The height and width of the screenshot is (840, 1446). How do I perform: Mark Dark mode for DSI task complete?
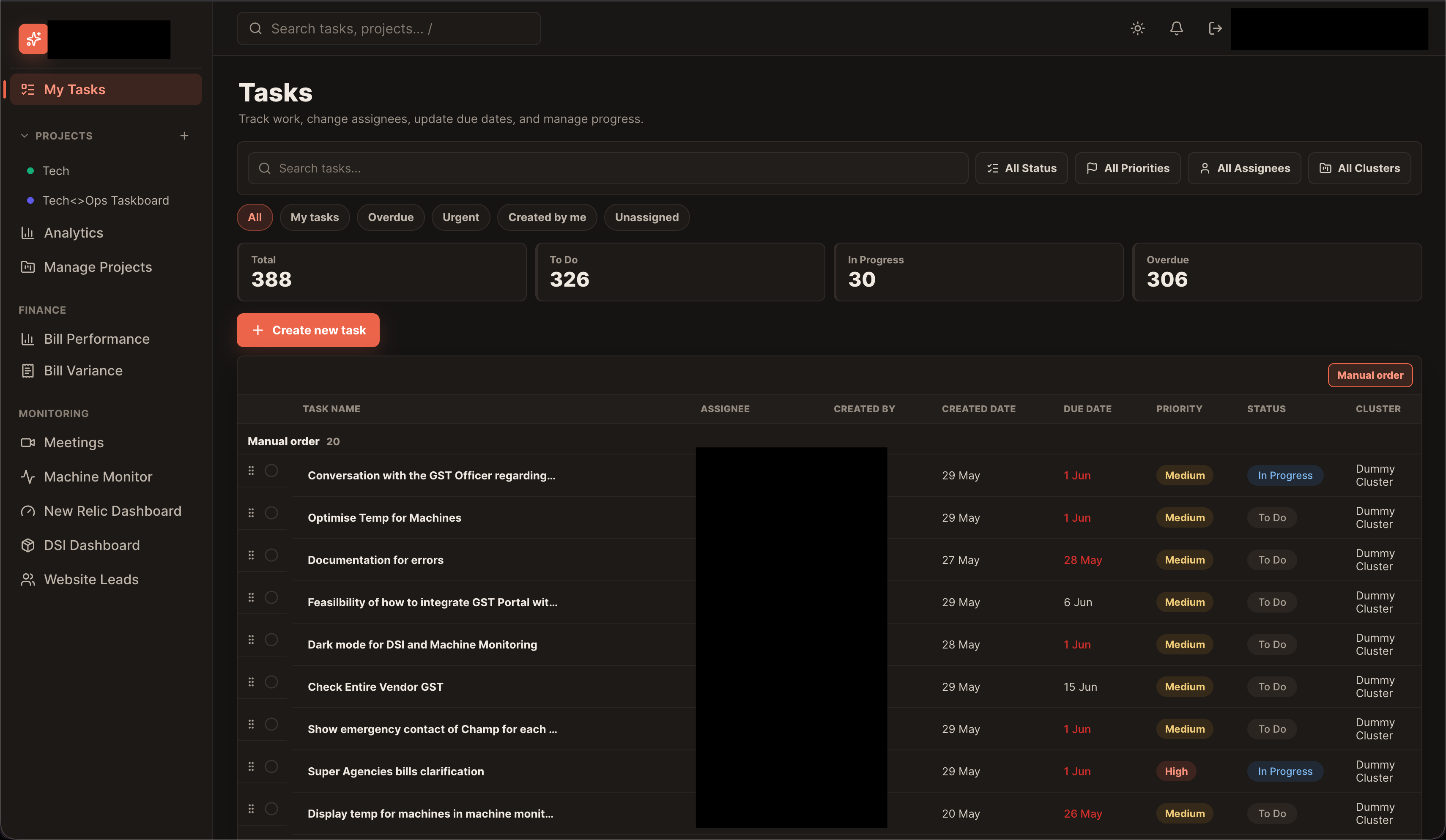pos(271,640)
